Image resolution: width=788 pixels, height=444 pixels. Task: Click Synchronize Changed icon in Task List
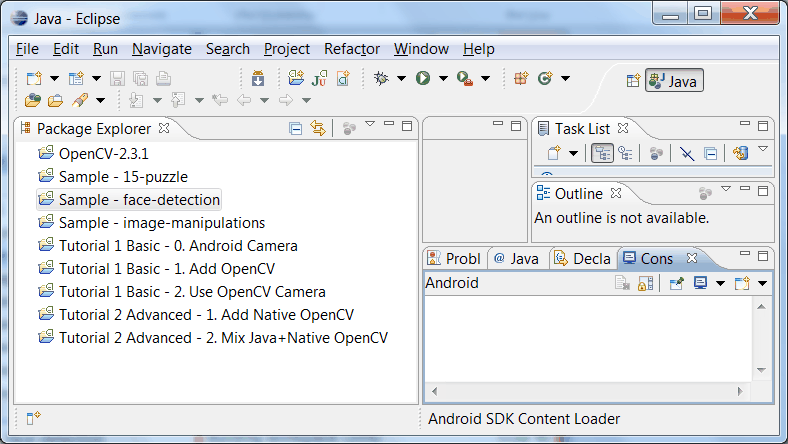tap(740, 153)
